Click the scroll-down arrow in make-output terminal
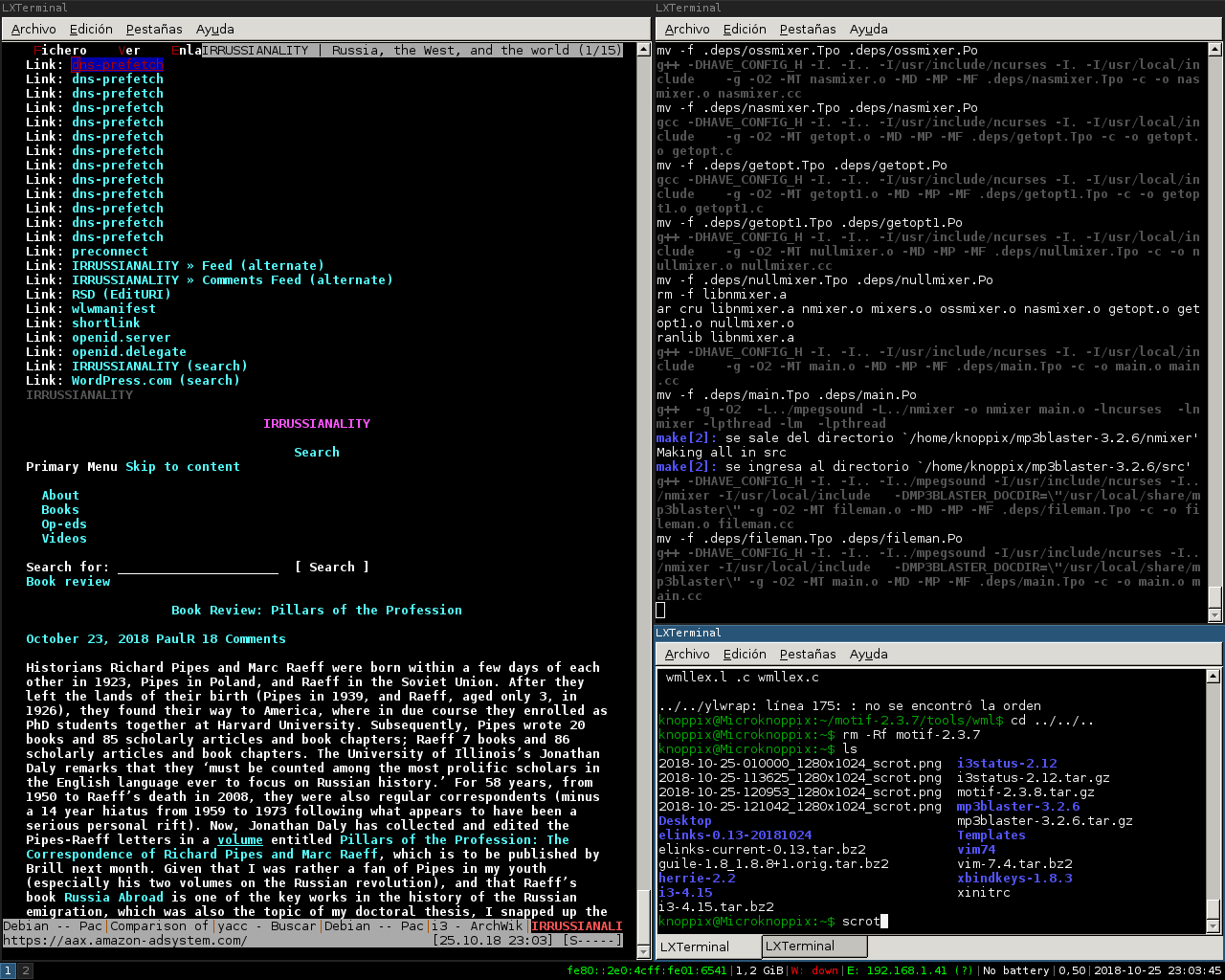Screen dimensions: 1225x980 [x=1214, y=615]
